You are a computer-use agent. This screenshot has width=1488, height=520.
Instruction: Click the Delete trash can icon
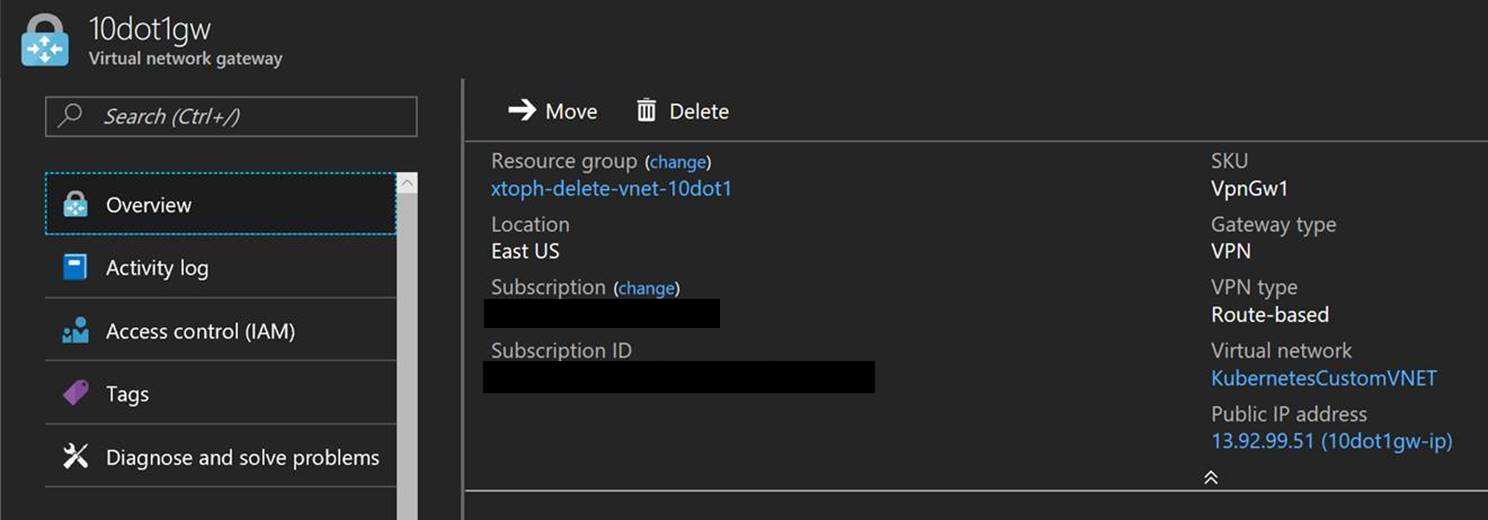647,110
